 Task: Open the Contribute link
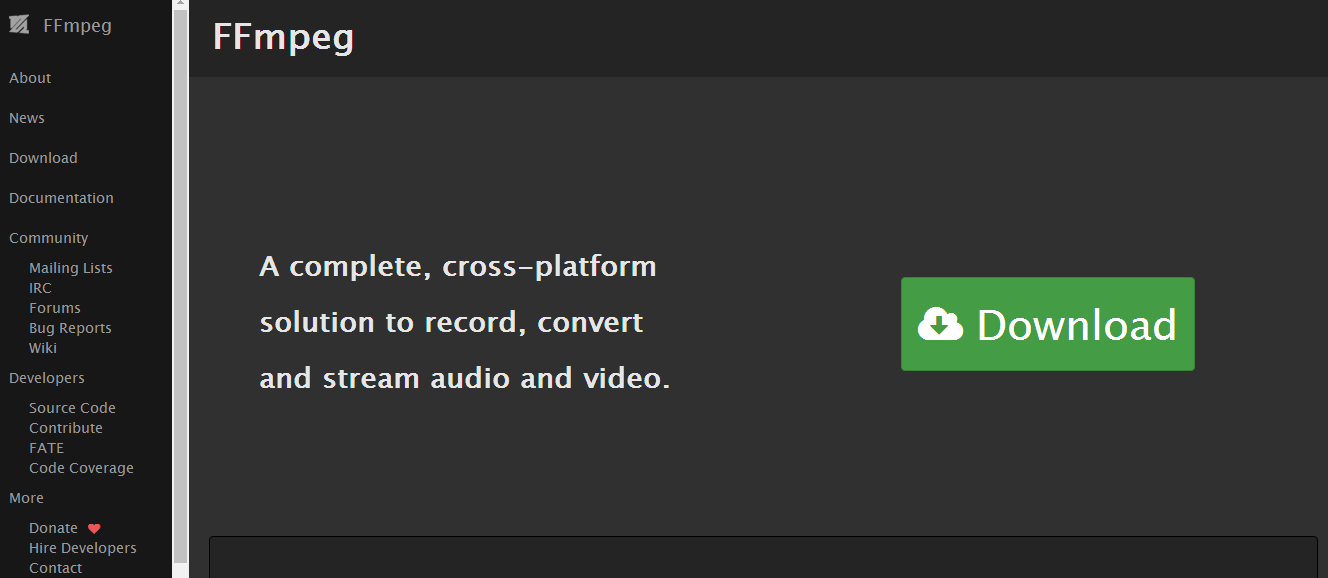pos(66,428)
